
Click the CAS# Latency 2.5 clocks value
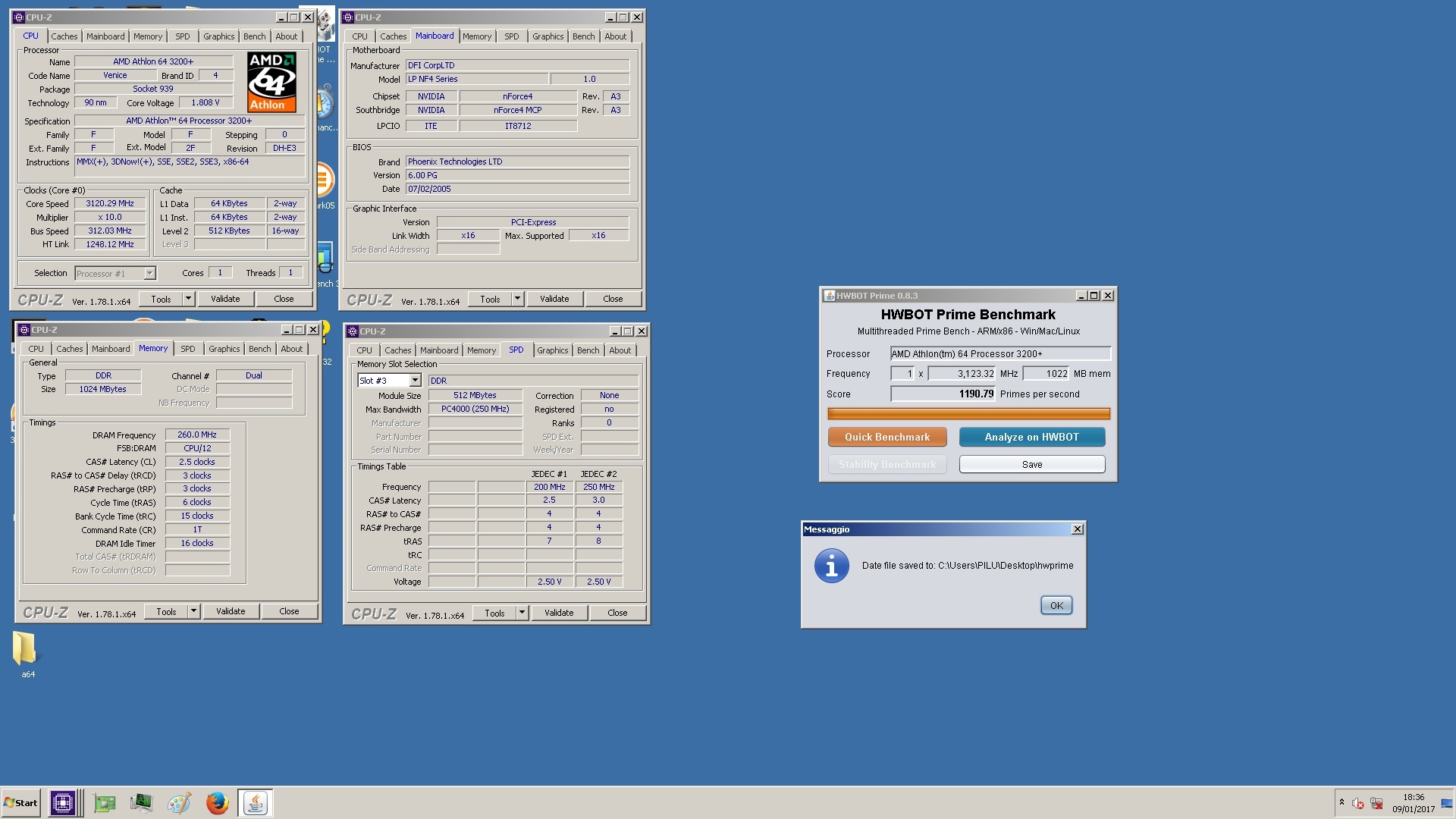click(197, 463)
